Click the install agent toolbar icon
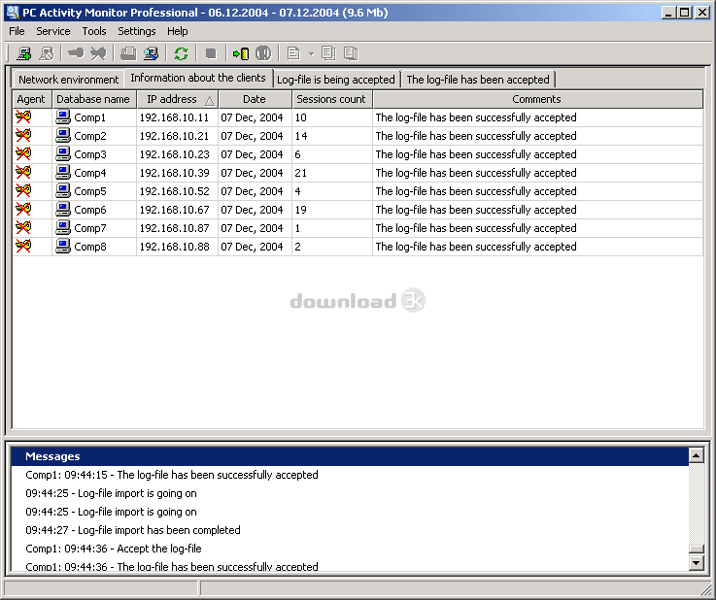Image resolution: width=716 pixels, height=600 pixels. coord(76,54)
